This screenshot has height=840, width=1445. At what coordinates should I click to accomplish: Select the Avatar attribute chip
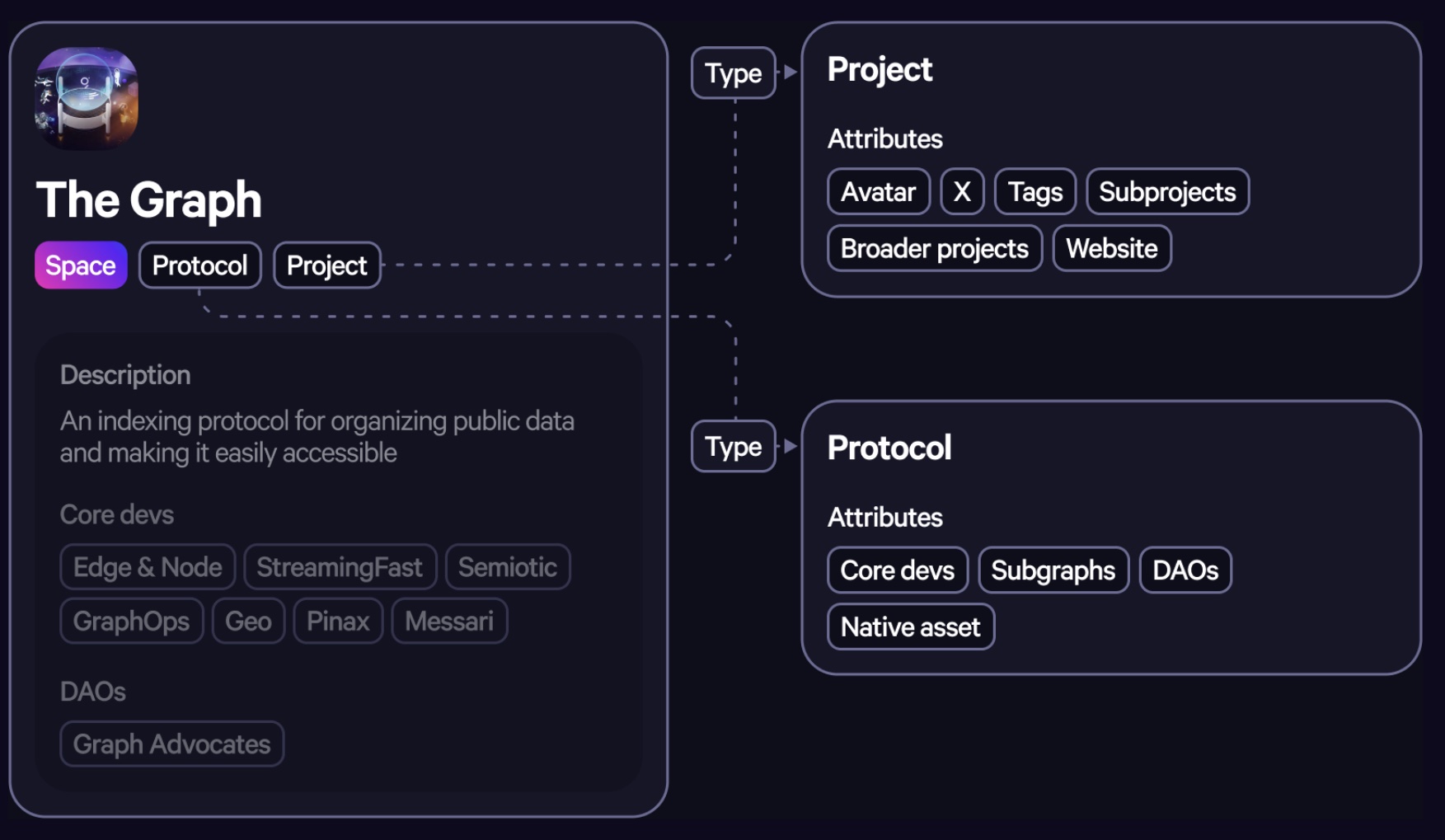878,192
